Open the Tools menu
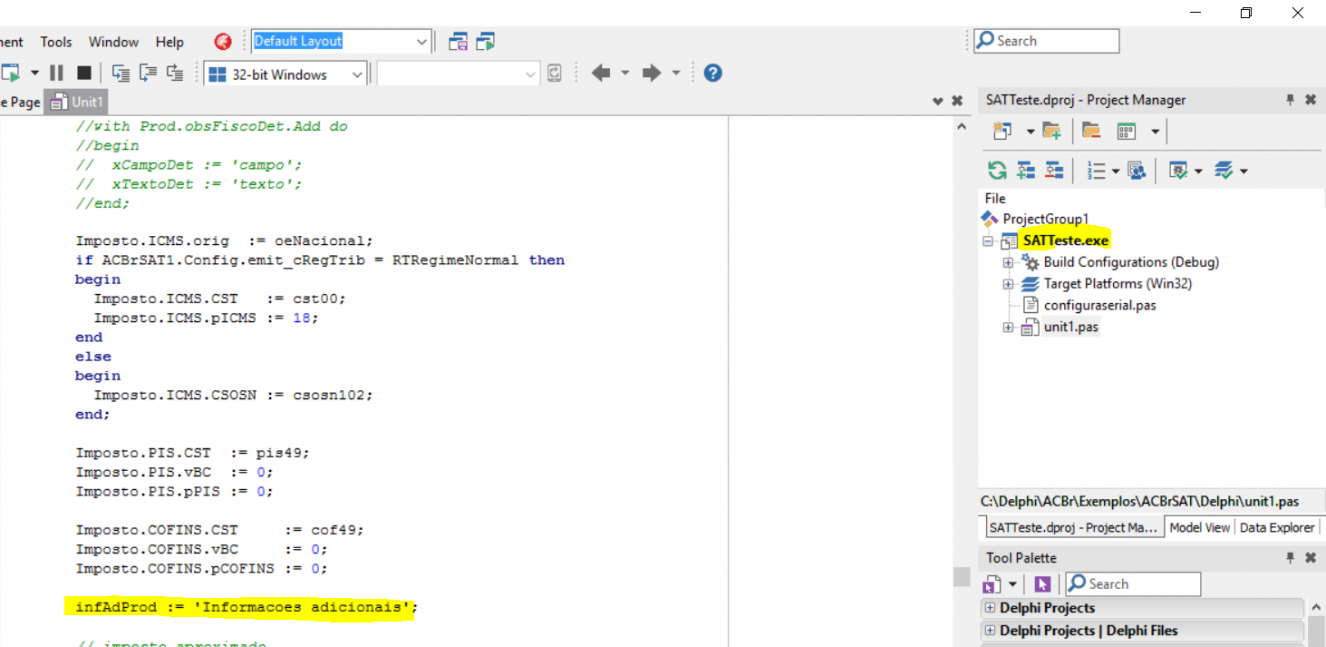The width and height of the screenshot is (1326, 647). pyautogui.click(x=56, y=42)
